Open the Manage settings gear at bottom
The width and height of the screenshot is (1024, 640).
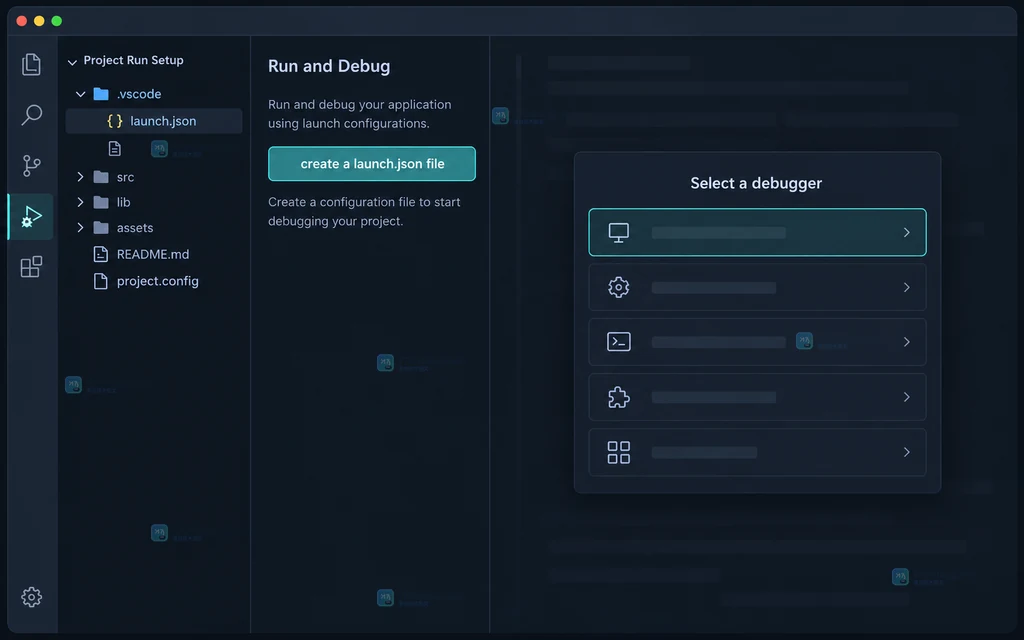pos(31,597)
